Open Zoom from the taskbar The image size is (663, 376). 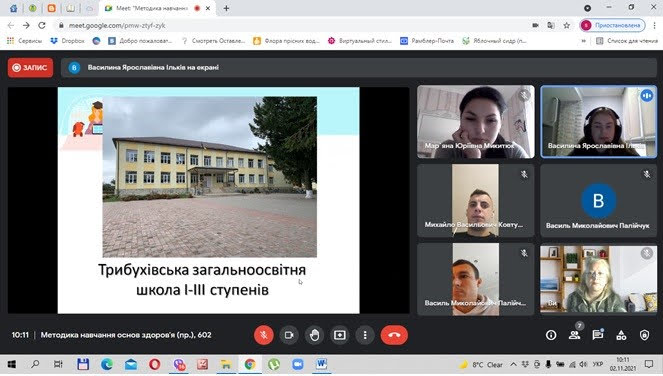(298, 364)
